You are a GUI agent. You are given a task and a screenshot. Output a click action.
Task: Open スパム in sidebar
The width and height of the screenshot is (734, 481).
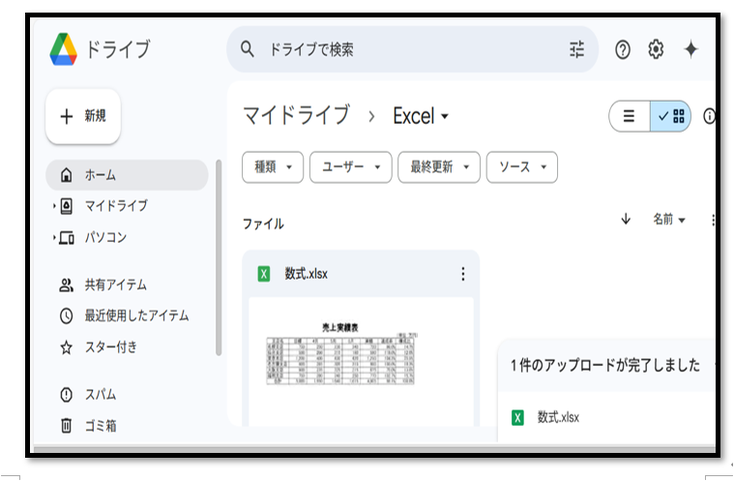pos(100,394)
